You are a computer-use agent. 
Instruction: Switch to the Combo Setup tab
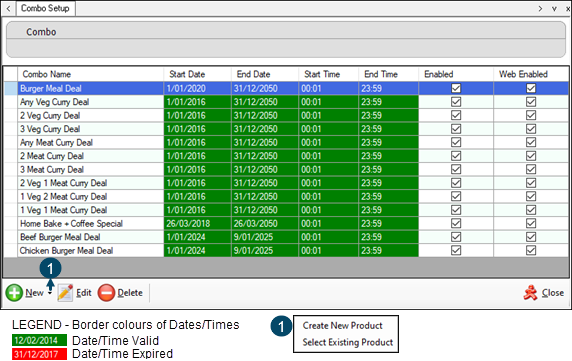pos(45,8)
